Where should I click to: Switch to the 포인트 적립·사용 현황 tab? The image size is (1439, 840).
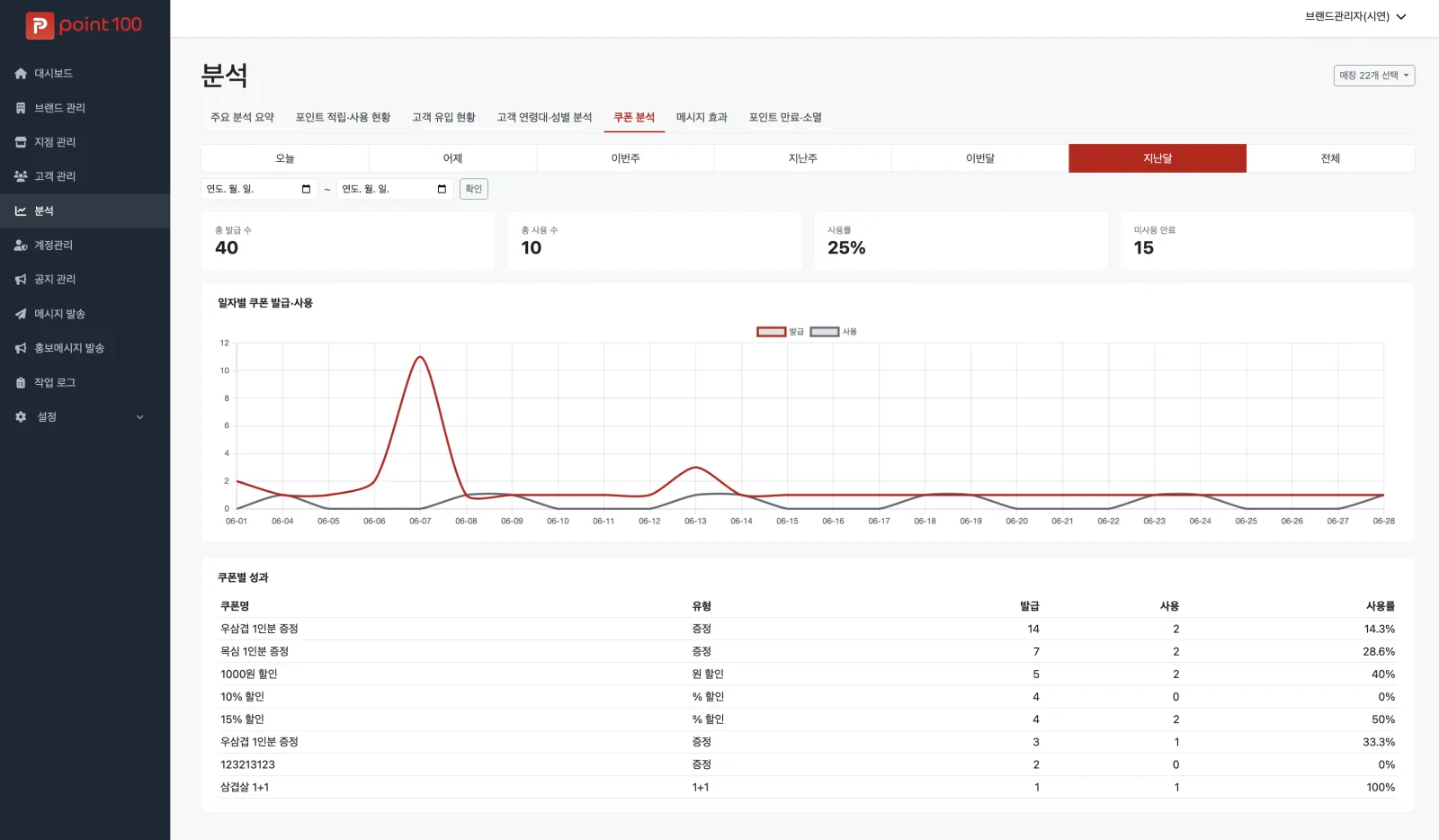point(343,118)
